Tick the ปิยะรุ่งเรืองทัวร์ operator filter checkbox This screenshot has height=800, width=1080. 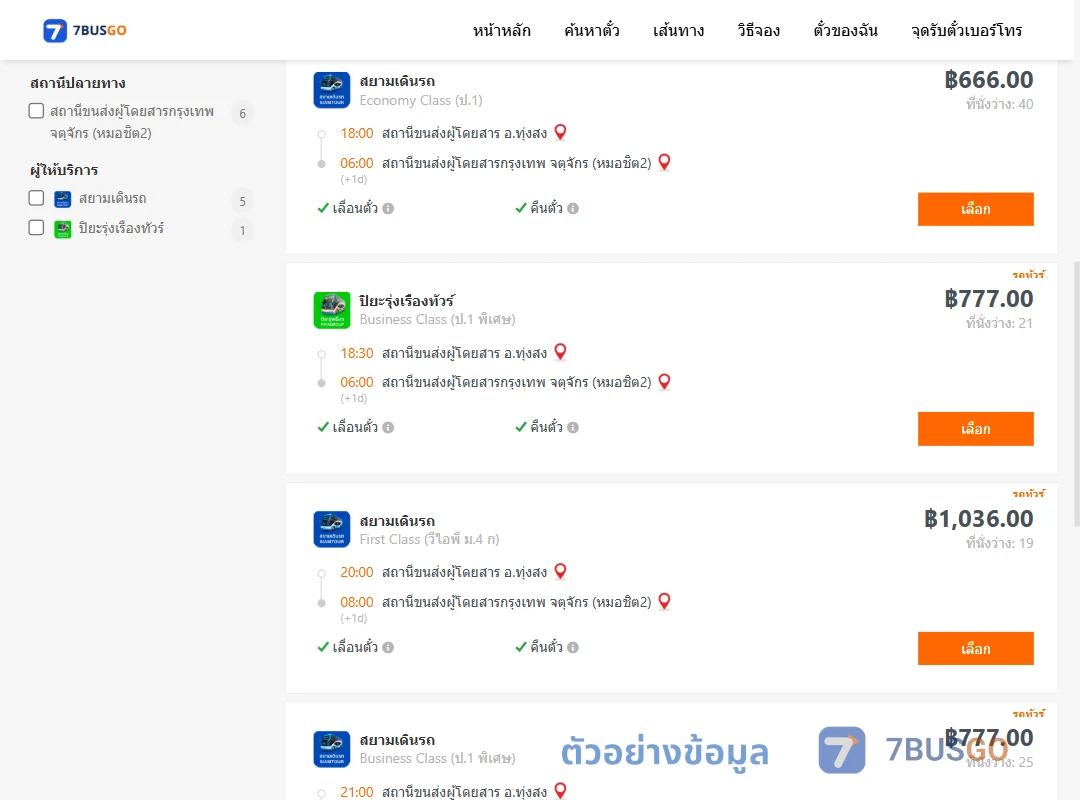click(37, 227)
